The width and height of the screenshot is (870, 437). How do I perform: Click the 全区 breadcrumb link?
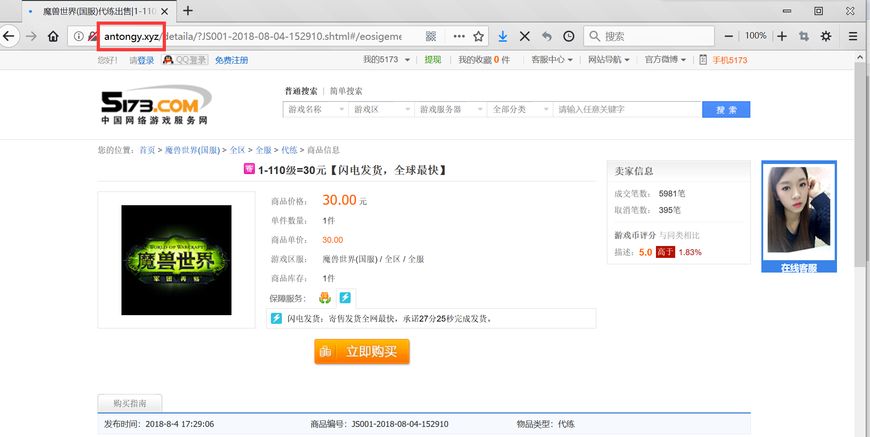click(237, 150)
